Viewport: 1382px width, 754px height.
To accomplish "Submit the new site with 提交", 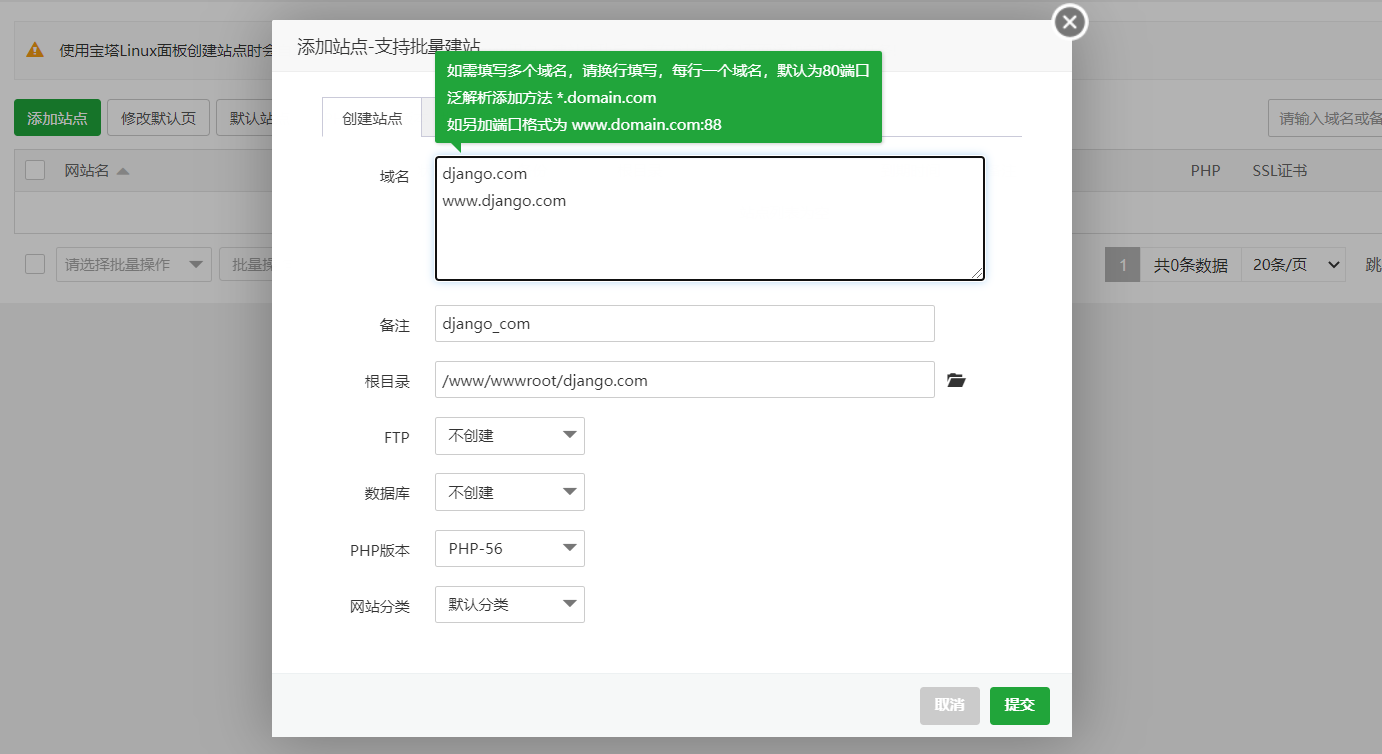I will (x=1019, y=705).
